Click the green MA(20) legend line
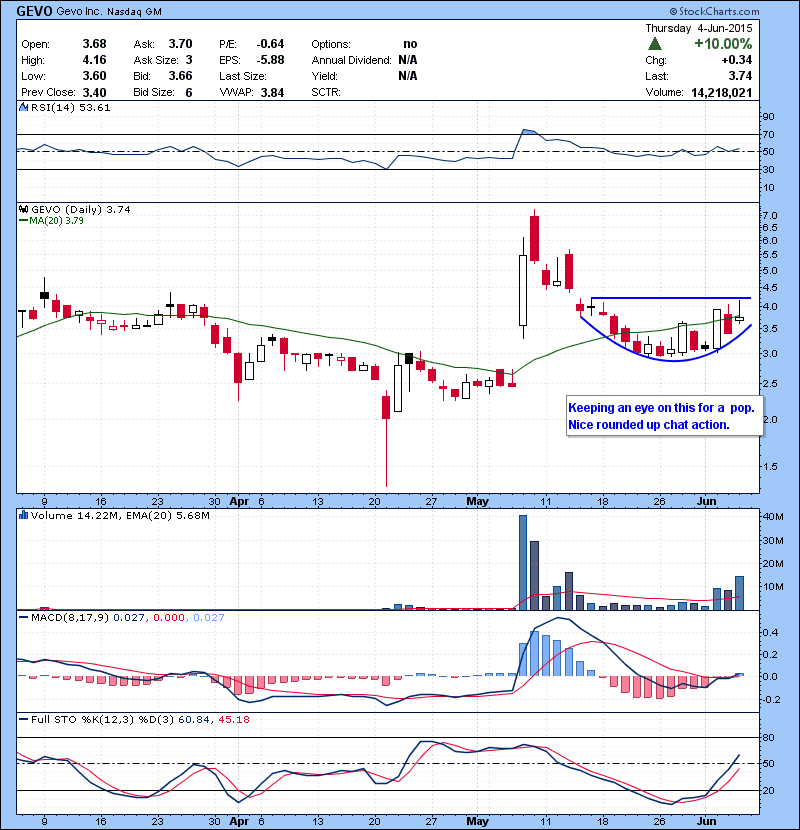Image resolution: width=800 pixels, height=830 pixels. [x=23, y=221]
